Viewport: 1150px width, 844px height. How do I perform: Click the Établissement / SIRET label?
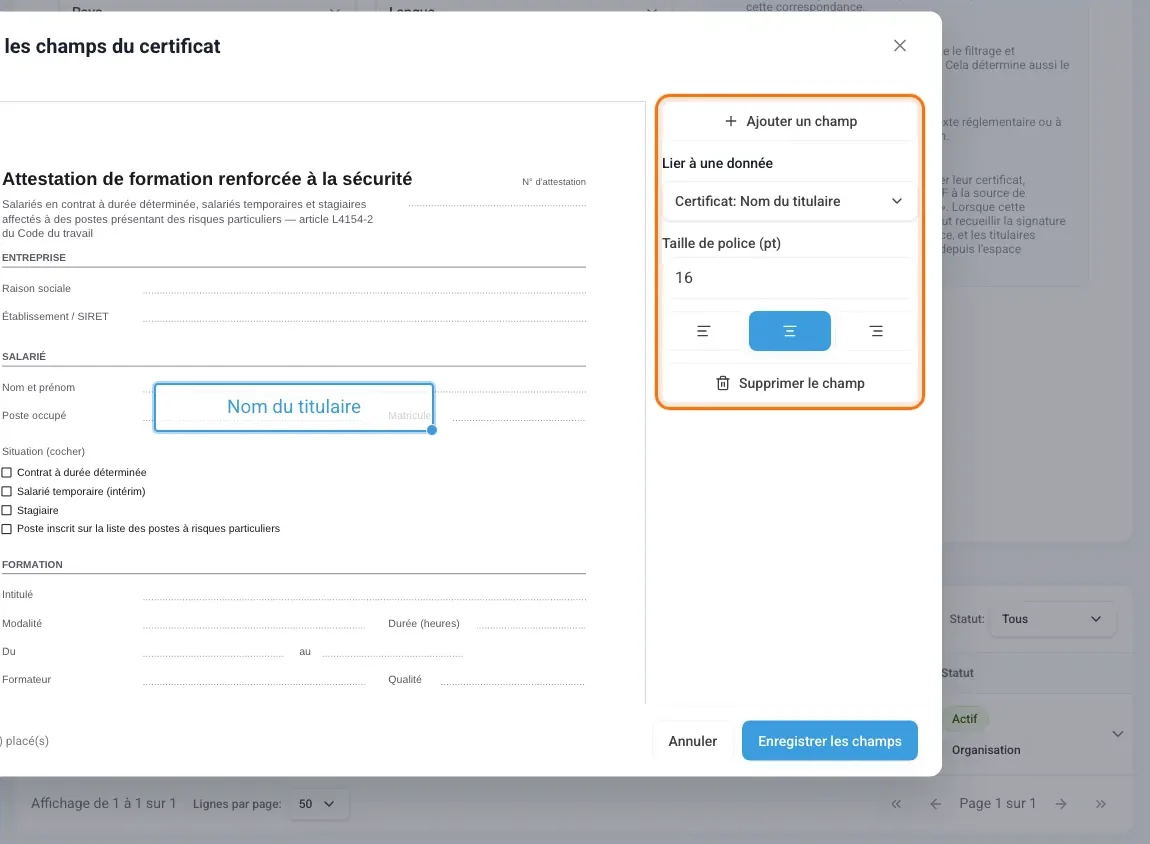coord(55,316)
